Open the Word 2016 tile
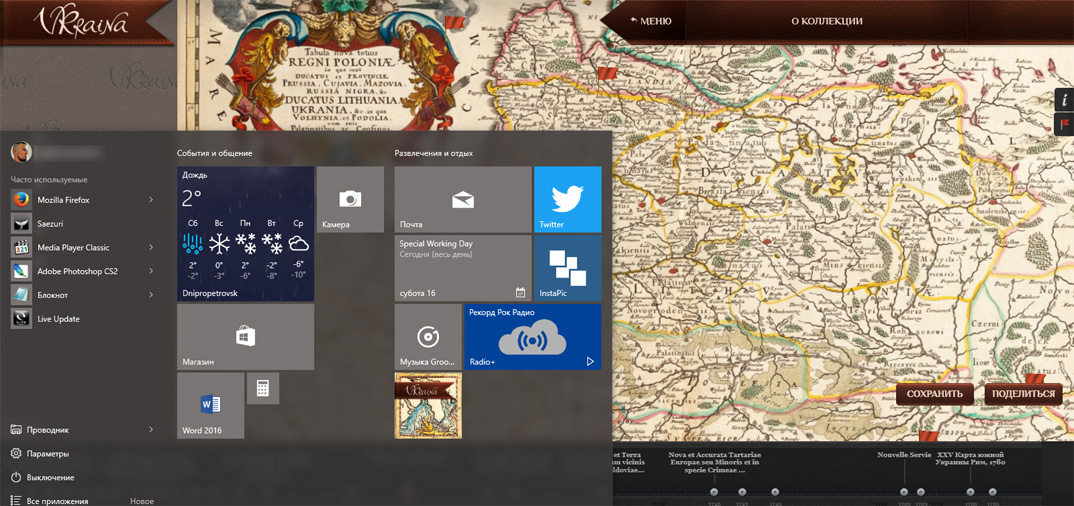 click(211, 406)
